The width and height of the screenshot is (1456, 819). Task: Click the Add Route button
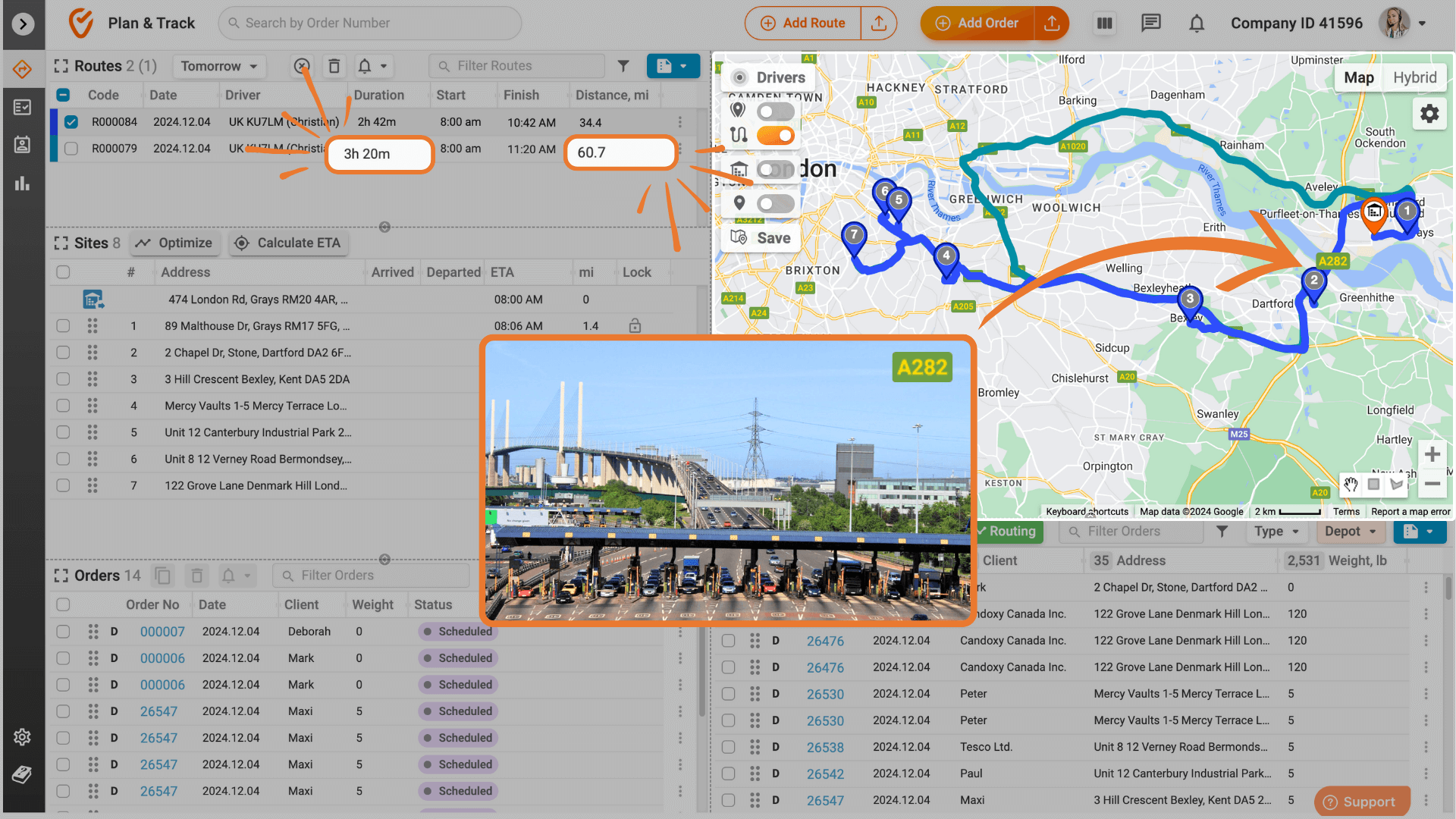tap(803, 24)
